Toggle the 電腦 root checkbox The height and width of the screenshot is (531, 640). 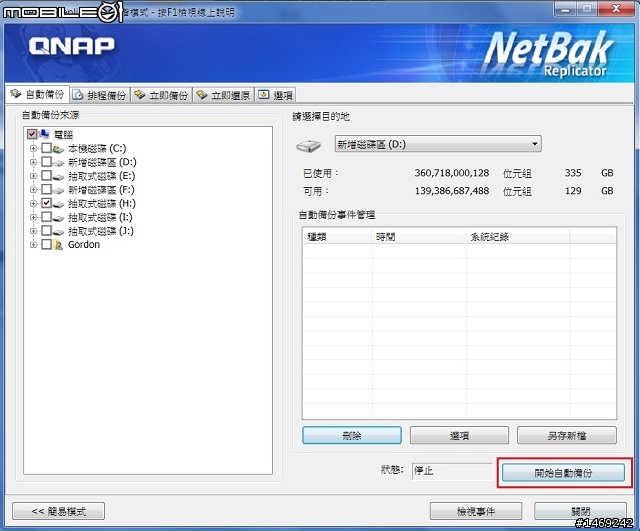pyautogui.click(x=32, y=134)
